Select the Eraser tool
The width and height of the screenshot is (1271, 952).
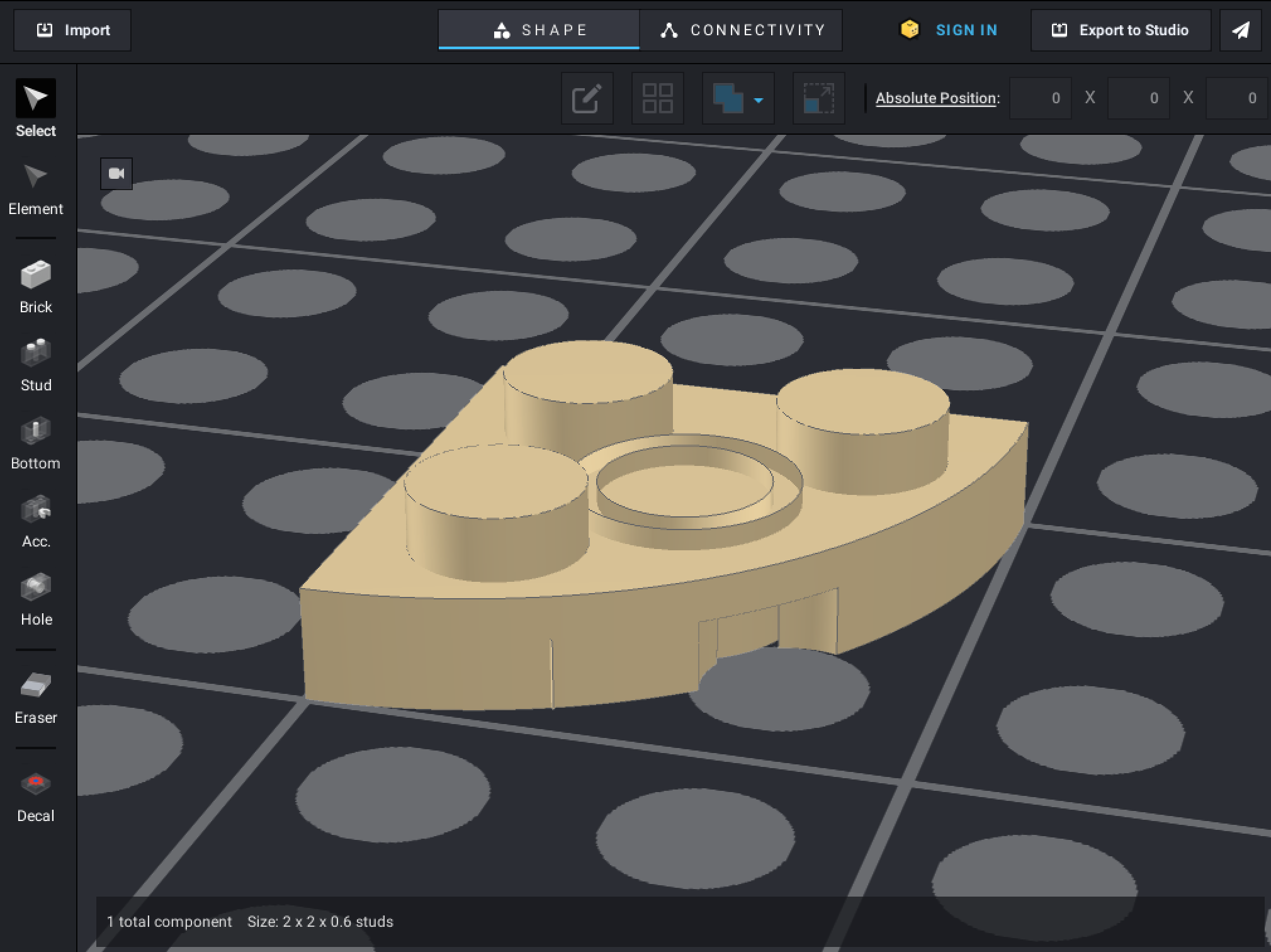(35, 697)
